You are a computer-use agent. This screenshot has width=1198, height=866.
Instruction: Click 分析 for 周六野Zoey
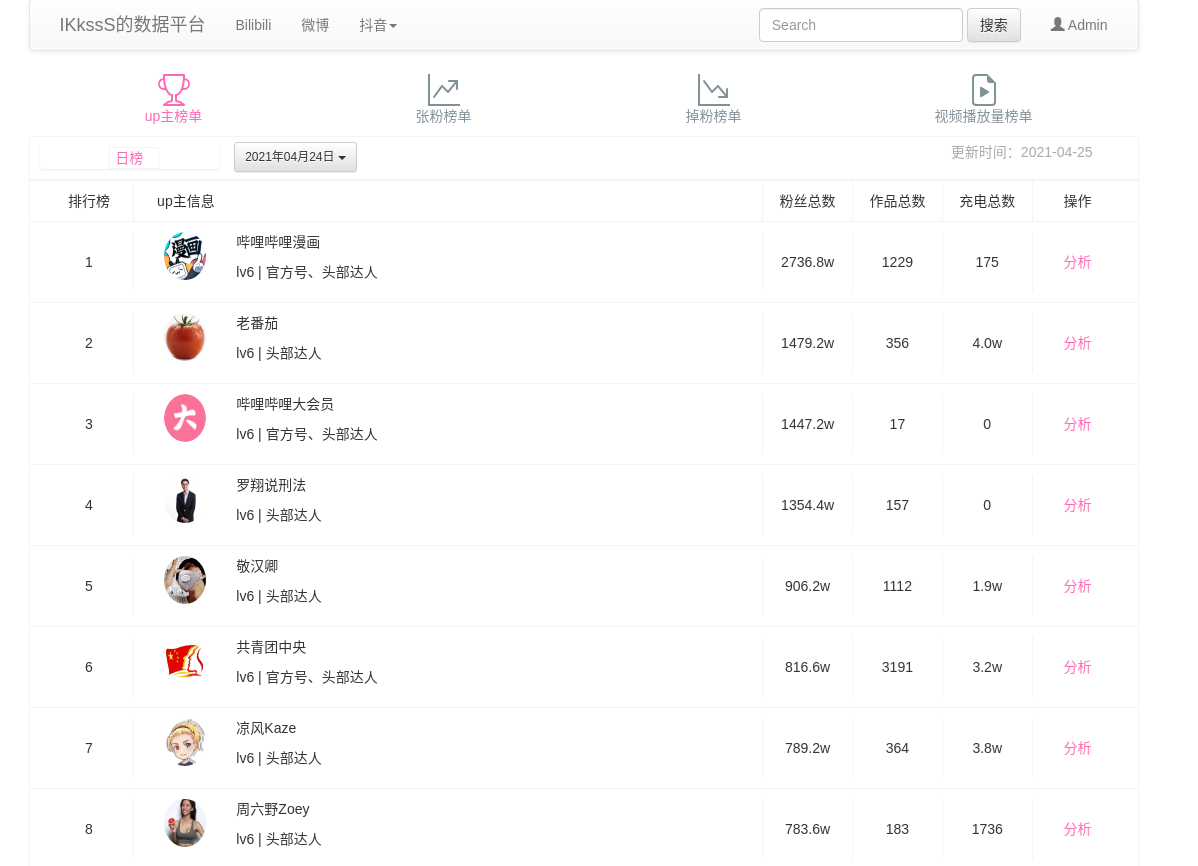click(x=1077, y=829)
